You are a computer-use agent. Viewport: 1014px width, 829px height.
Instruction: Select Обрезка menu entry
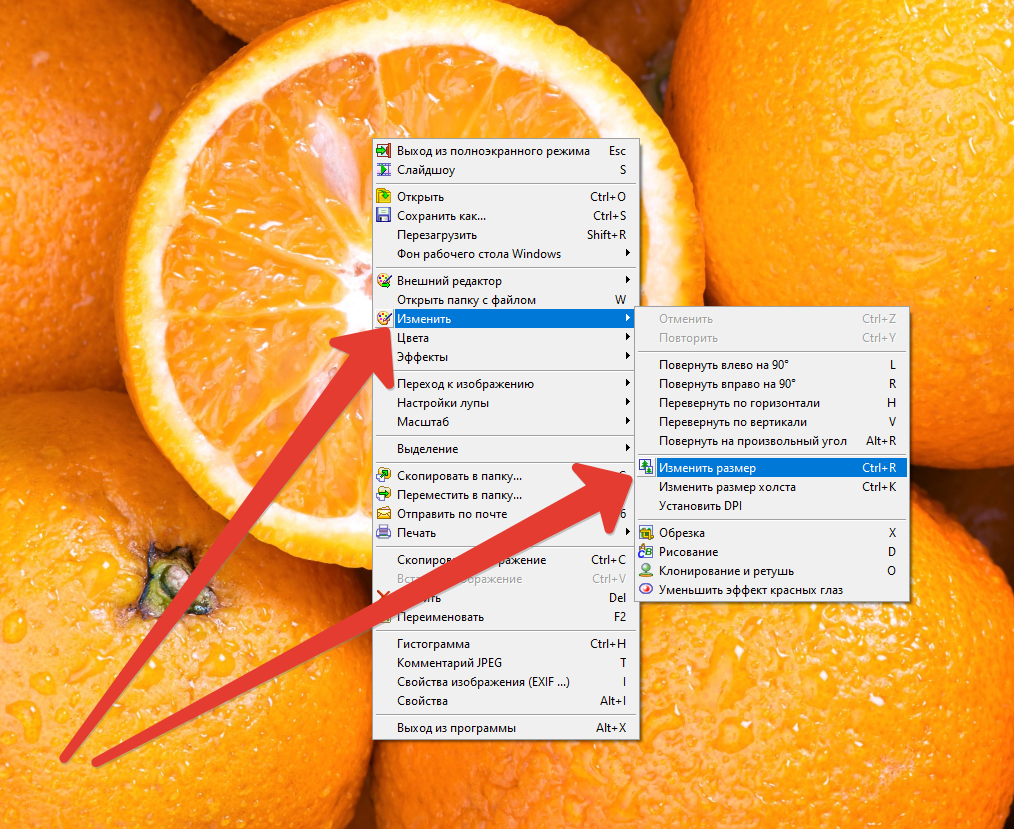click(772, 533)
